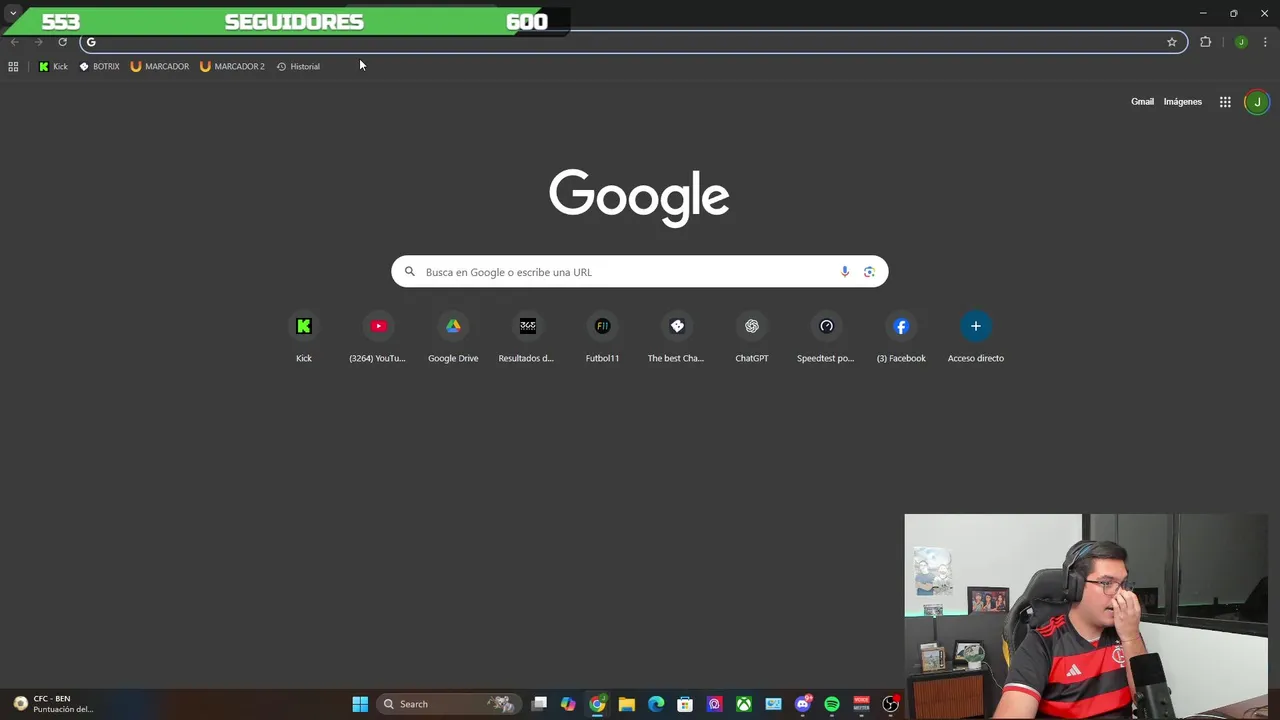Open Microsoft Store from the taskbar

point(685,704)
